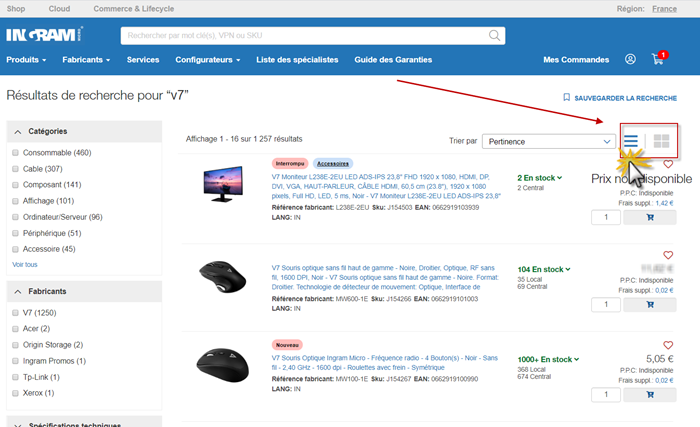
Task: Filter by Origin Storage (2) manufacturer
Action: click(x=15, y=345)
